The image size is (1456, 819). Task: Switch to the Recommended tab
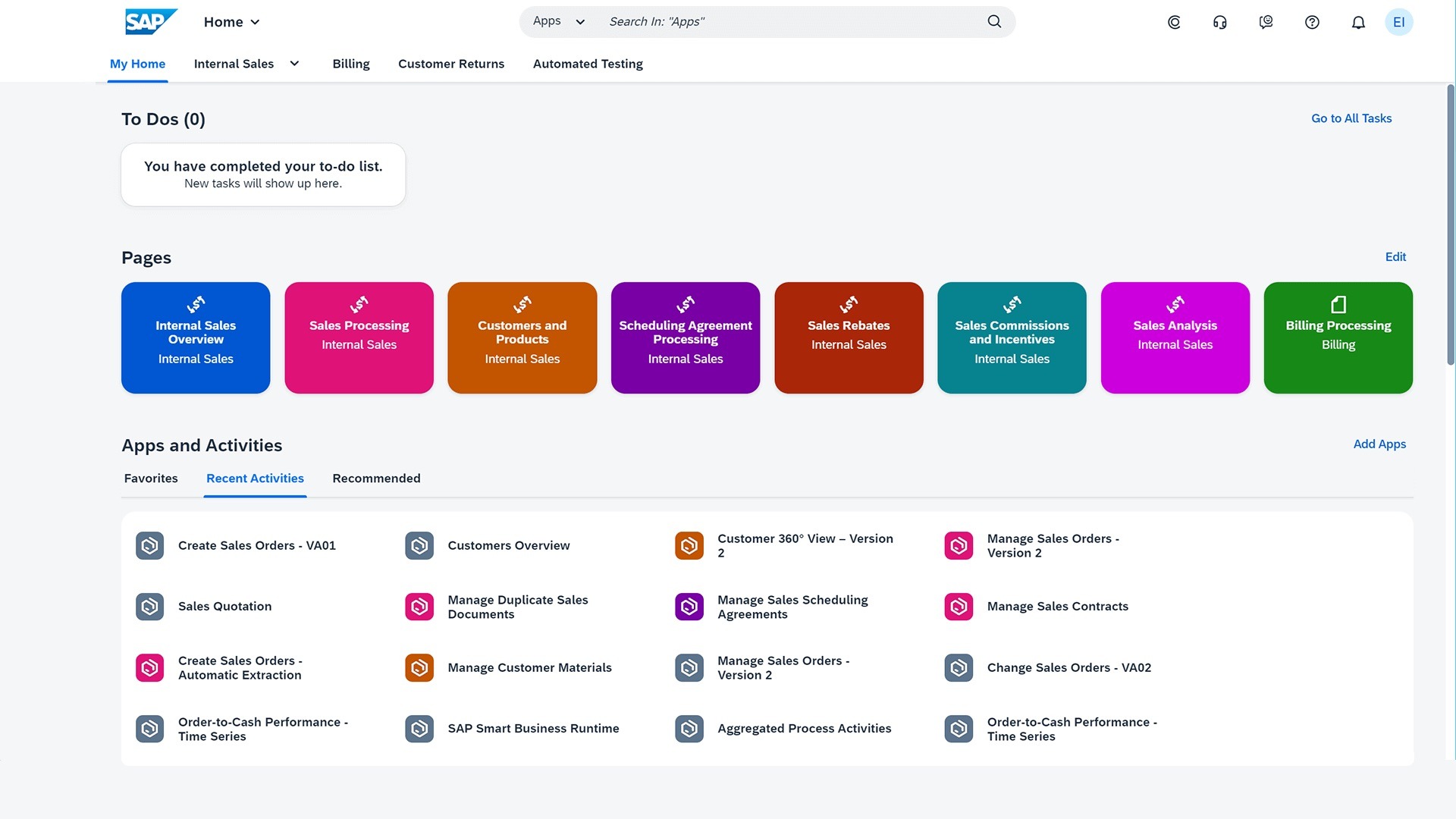click(x=376, y=479)
